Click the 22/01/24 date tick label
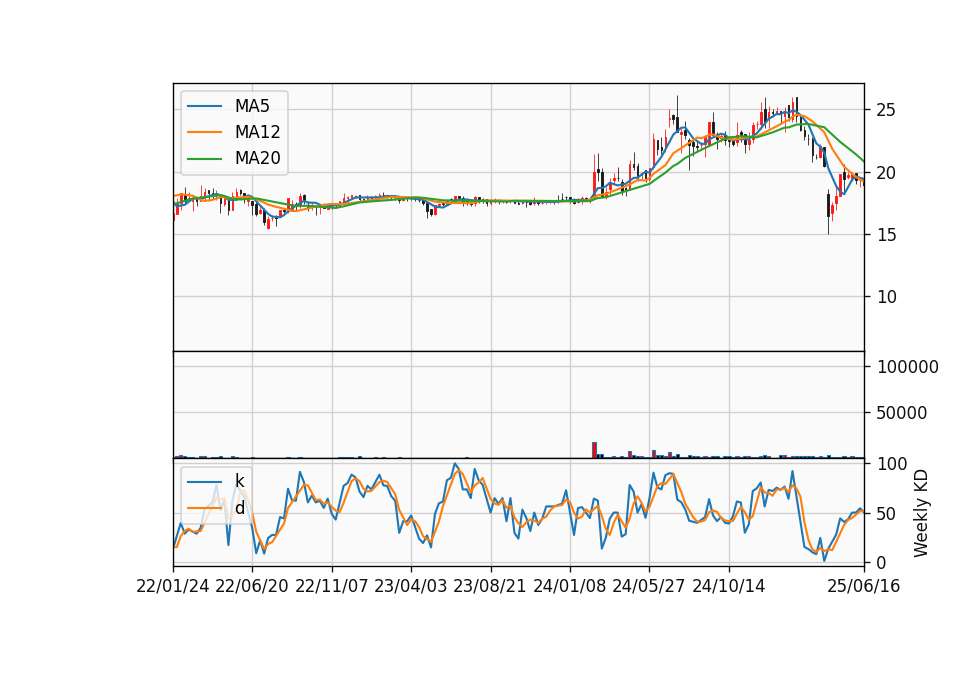Image resolution: width=960 pixels, height=690 pixels. [x=173, y=586]
